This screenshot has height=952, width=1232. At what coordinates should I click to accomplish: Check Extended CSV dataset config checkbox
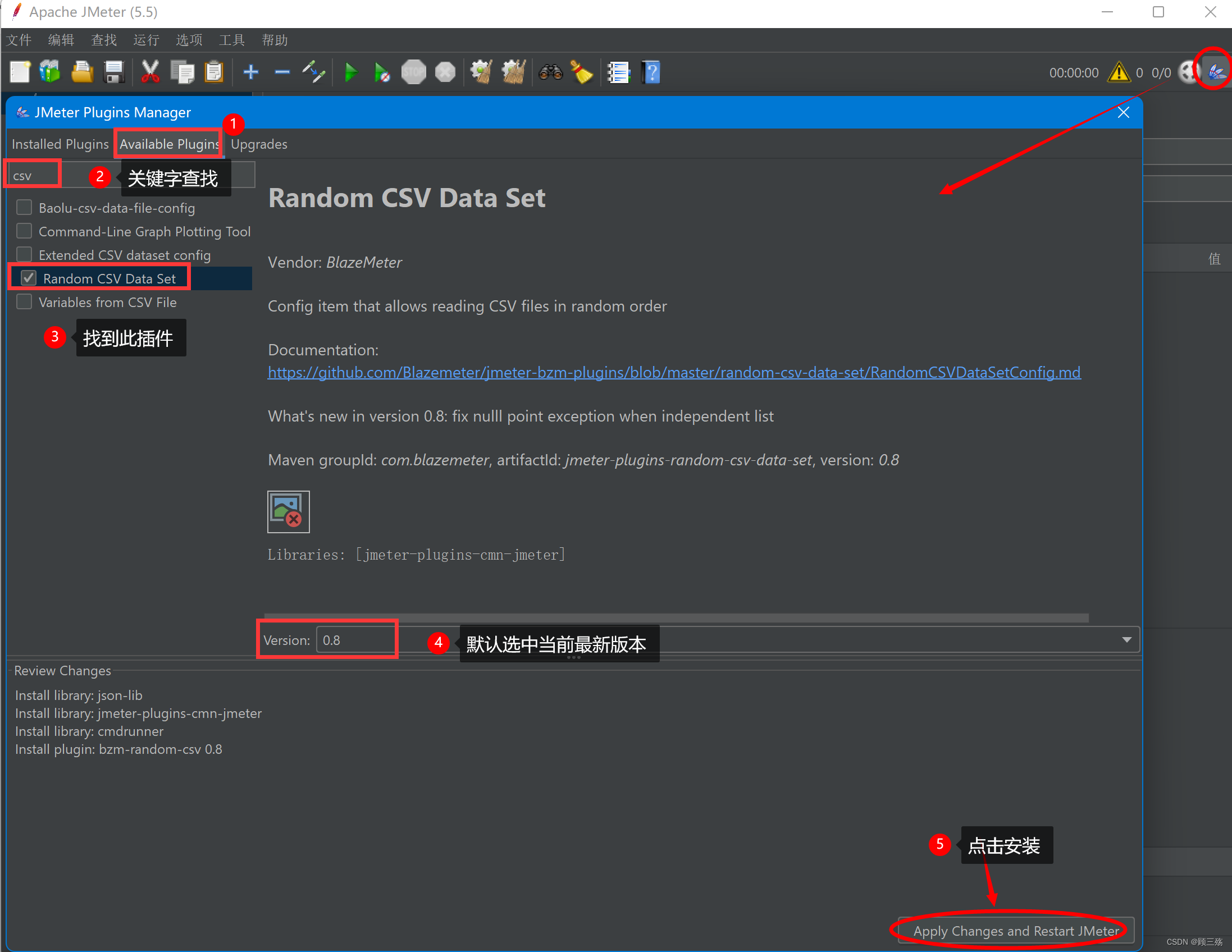24,255
